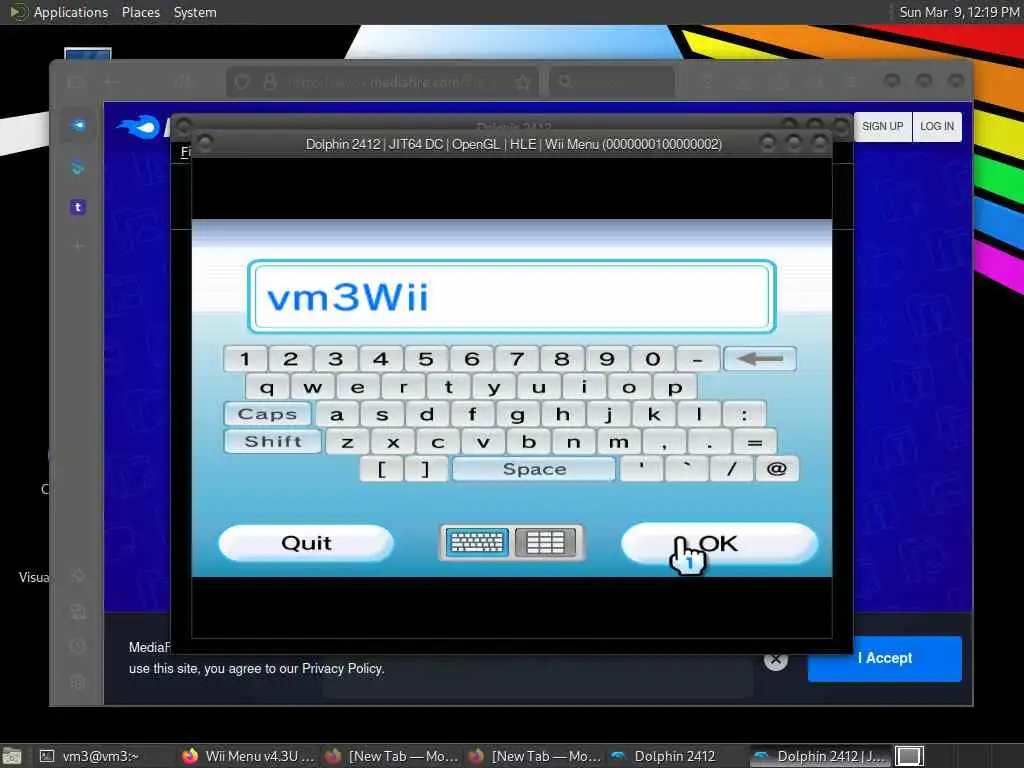Tap the letter p key

click(x=675, y=387)
